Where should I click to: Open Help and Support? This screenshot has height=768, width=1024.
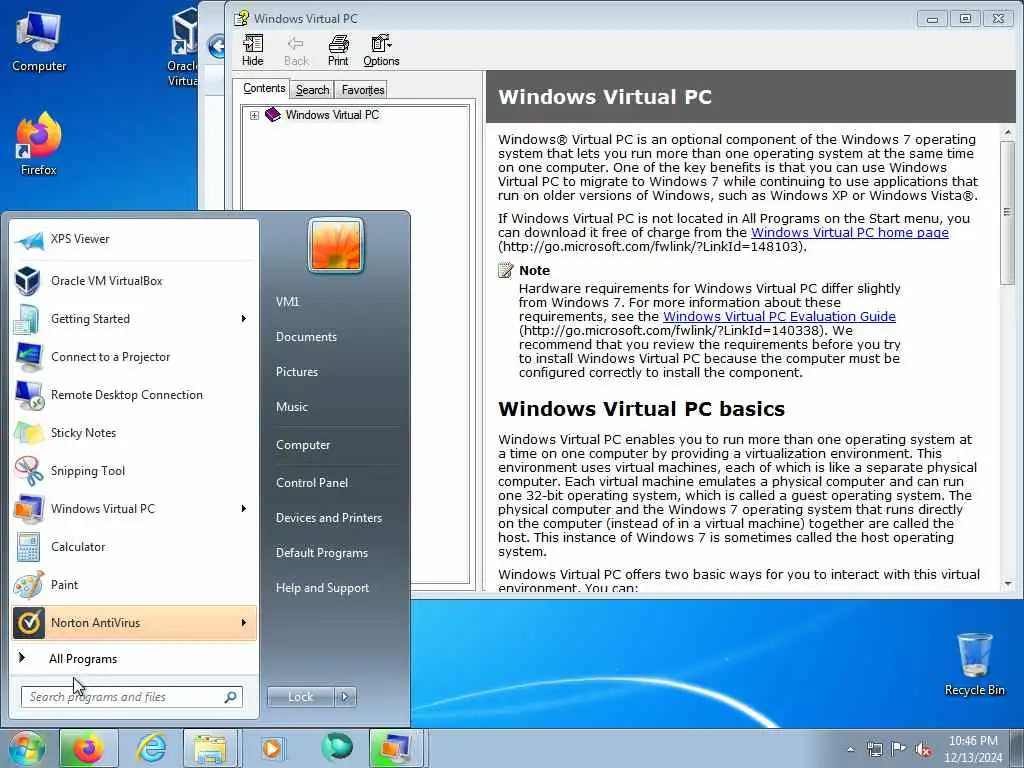pyautogui.click(x=322, y=588)
